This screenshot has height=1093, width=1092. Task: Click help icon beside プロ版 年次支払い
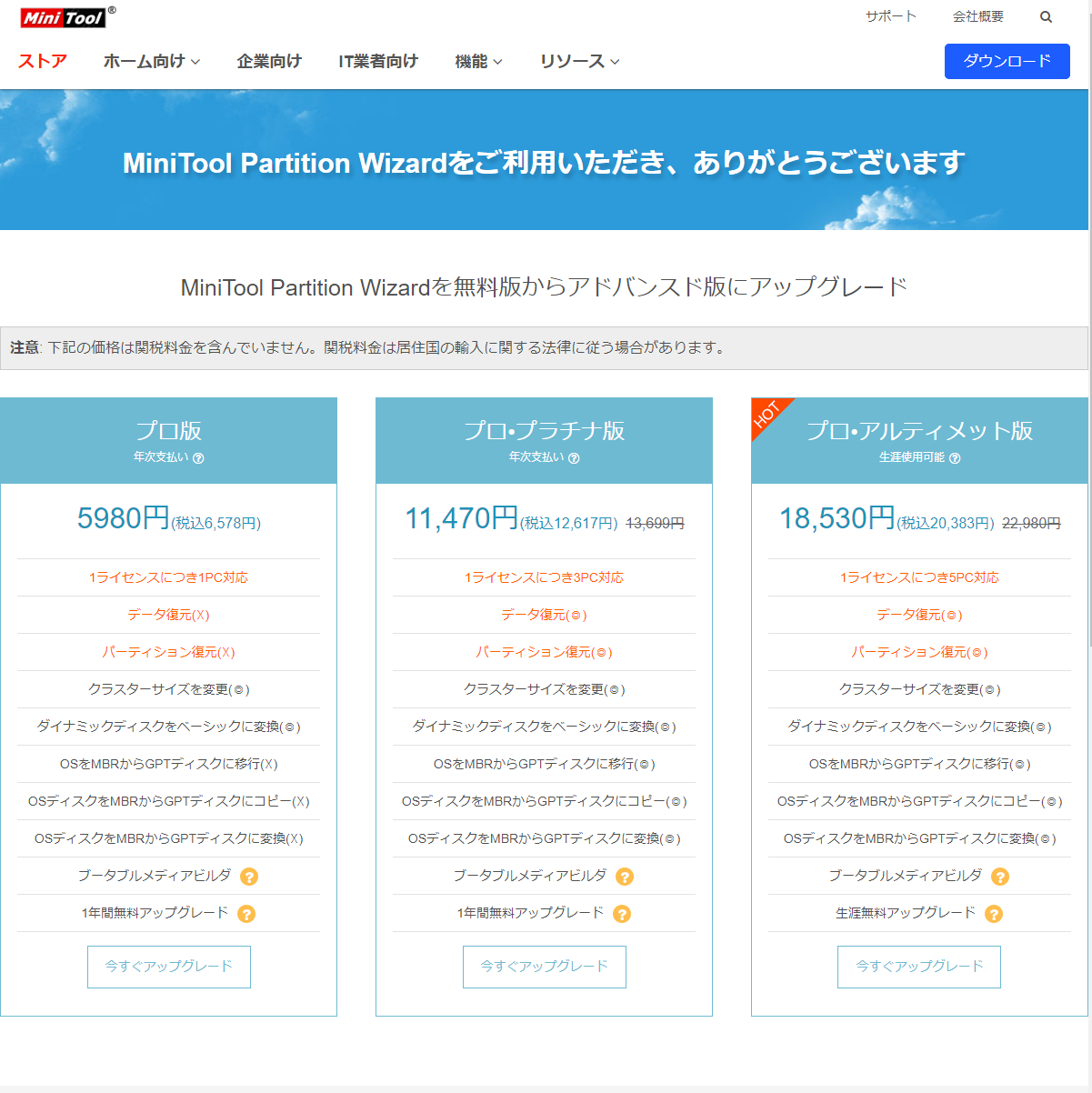(x=198, y=458)
